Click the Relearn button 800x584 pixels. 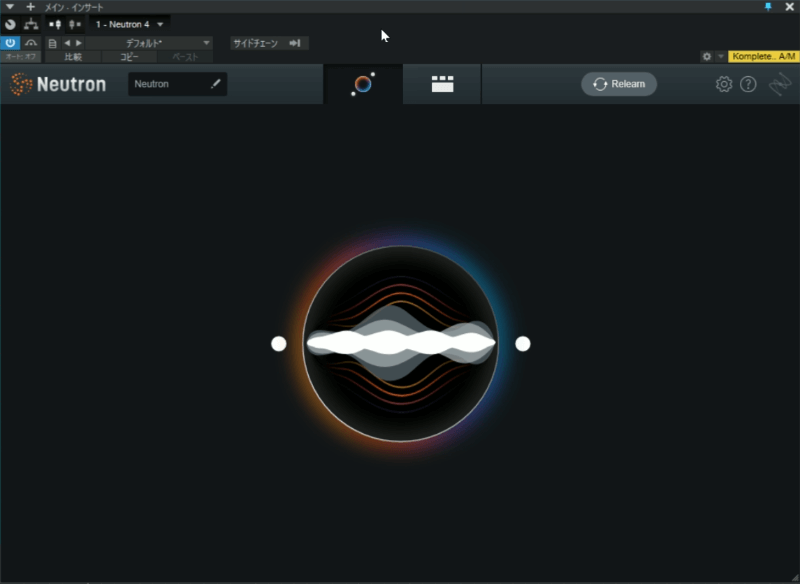coord(619,84)
